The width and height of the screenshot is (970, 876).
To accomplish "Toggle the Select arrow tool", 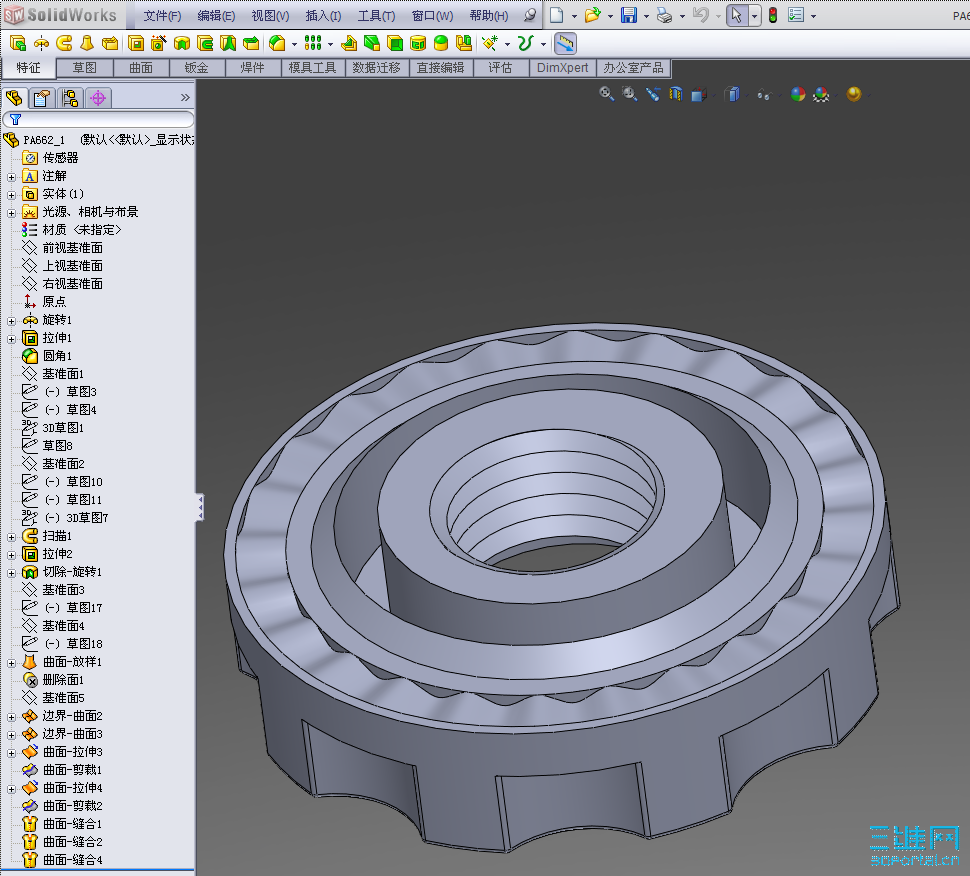I will [736, 15].
